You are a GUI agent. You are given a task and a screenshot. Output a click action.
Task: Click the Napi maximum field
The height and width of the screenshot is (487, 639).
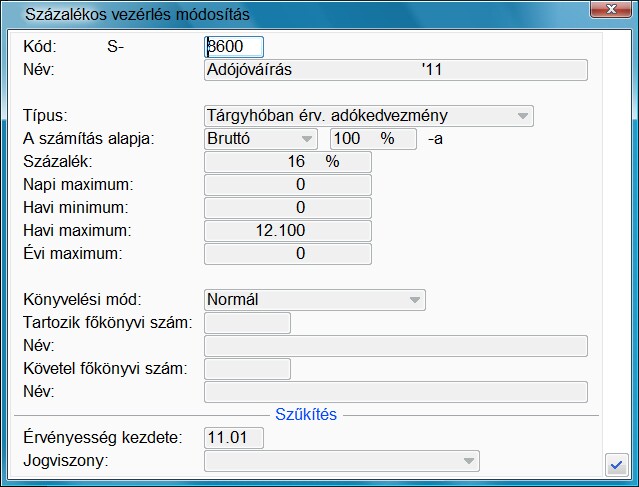click(288, 185)
